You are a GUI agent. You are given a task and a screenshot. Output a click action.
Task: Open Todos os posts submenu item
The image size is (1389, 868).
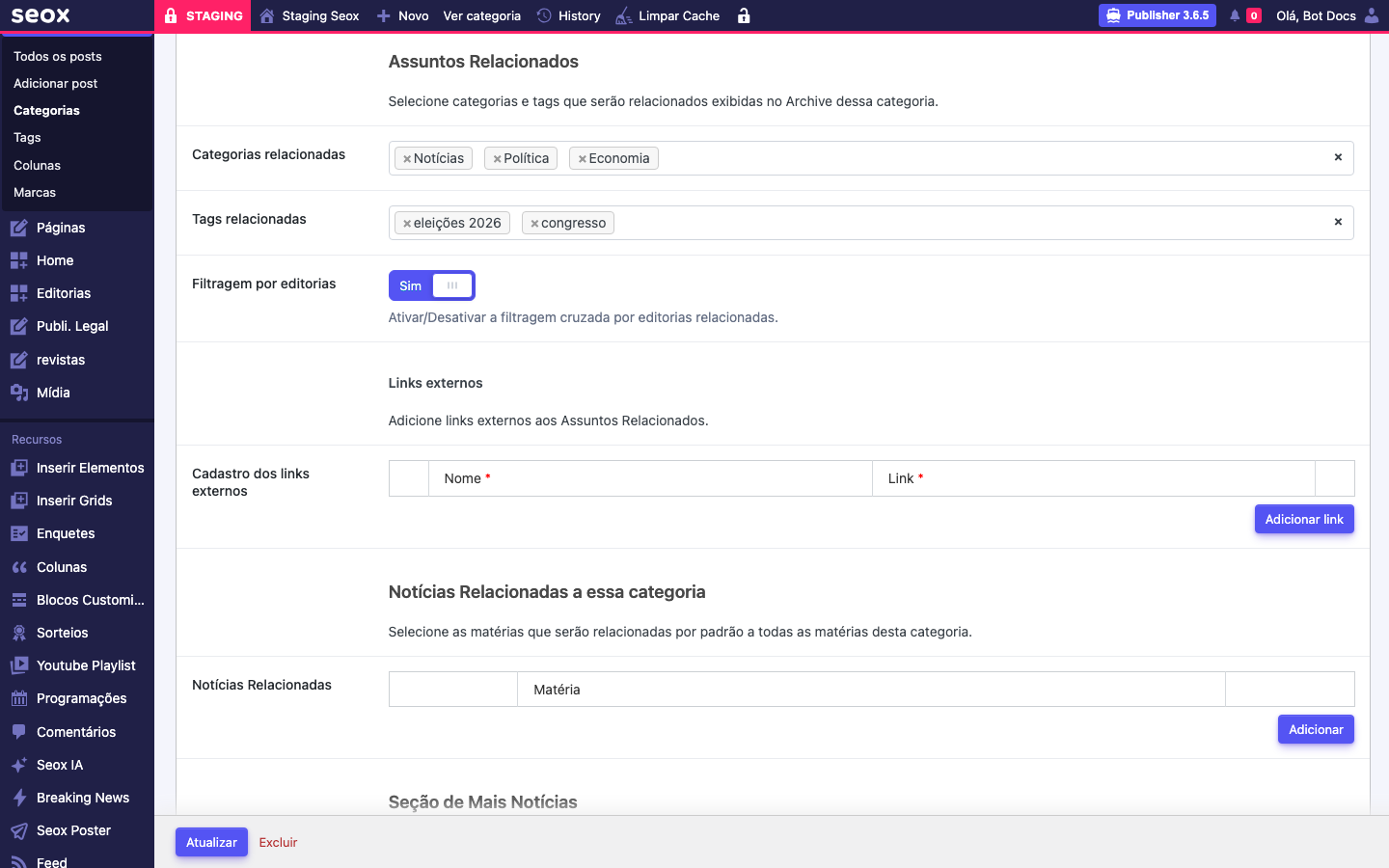point(58,56)
